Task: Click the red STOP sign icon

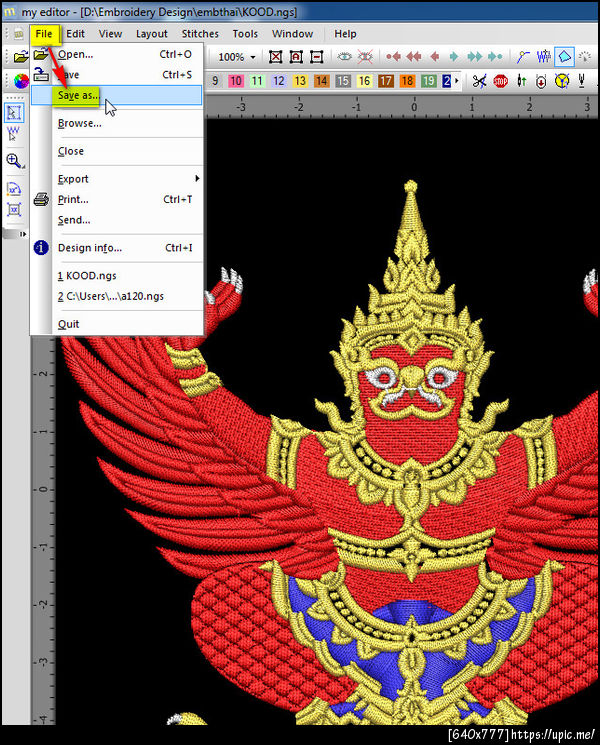Action: point(500,81)
